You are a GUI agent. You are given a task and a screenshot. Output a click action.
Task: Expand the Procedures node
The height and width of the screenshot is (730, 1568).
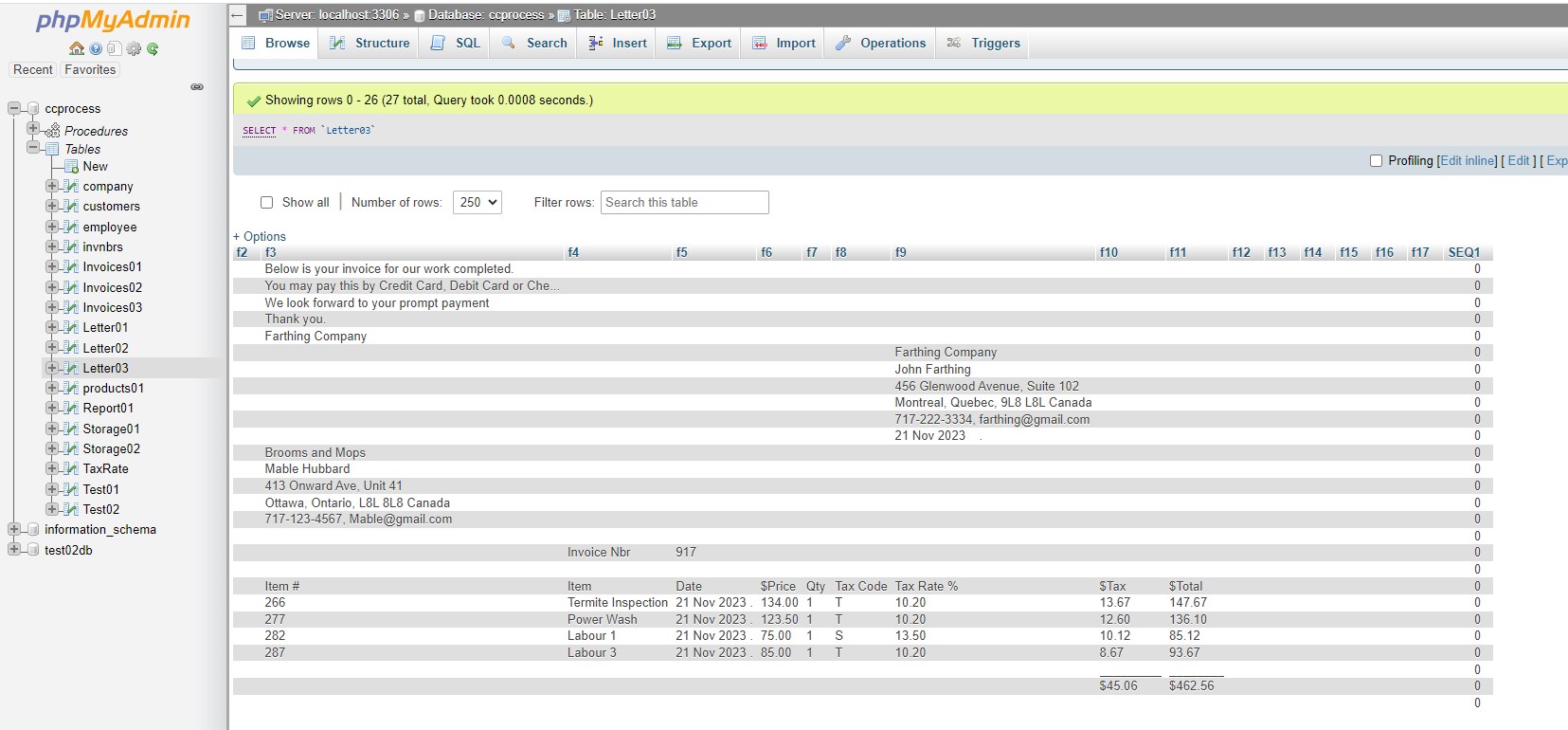(x=33, y=128)
